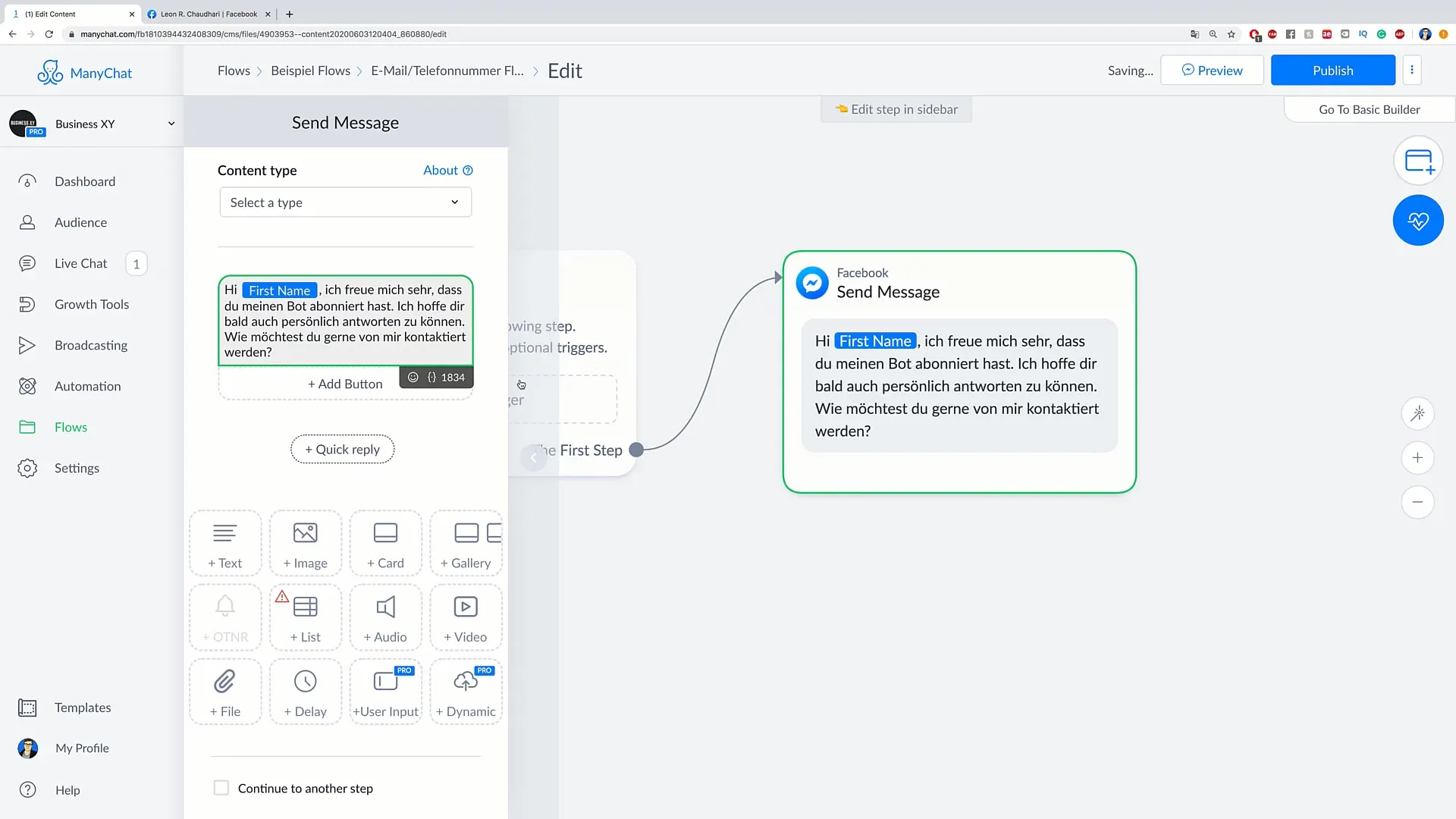The height and width of the screenshot is (819, 1456).
Task: Click the message text bubble in canvas node
Action: click(x=959, y=386)
